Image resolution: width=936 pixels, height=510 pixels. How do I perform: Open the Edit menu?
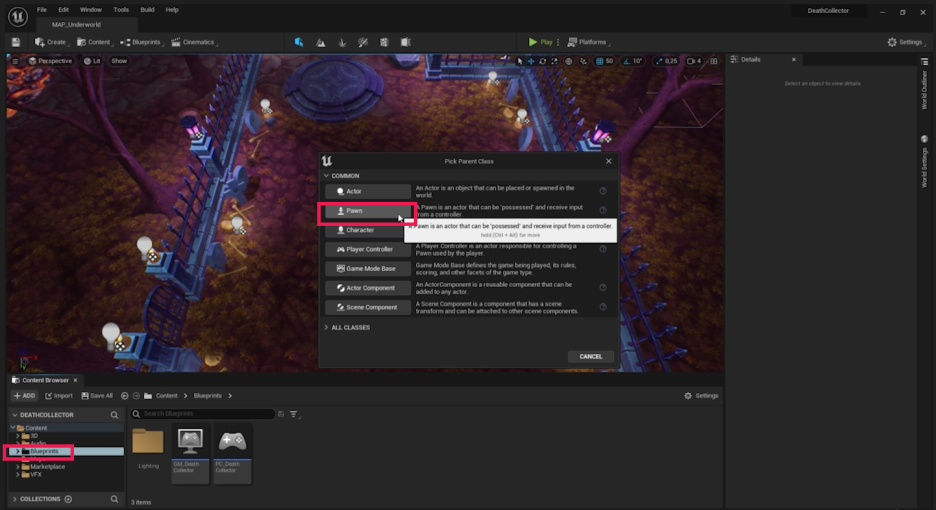63,10
